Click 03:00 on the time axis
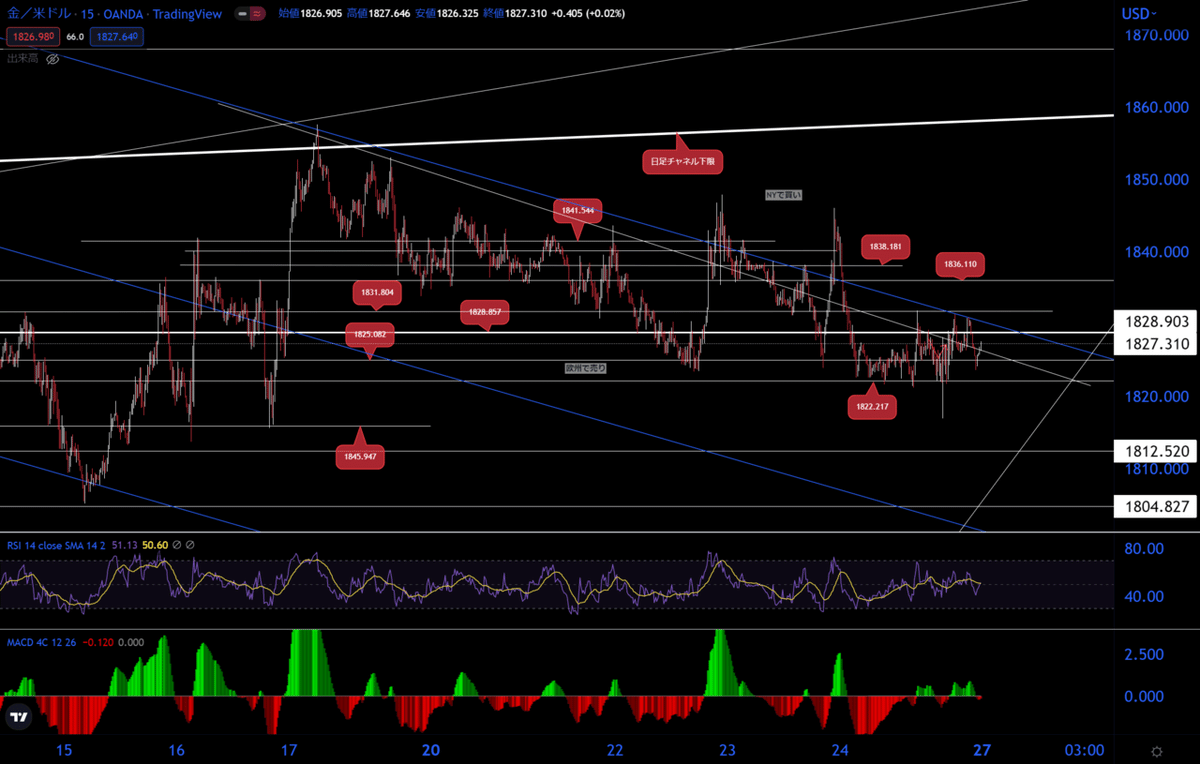1200x764 pixels. point(1084,750)
